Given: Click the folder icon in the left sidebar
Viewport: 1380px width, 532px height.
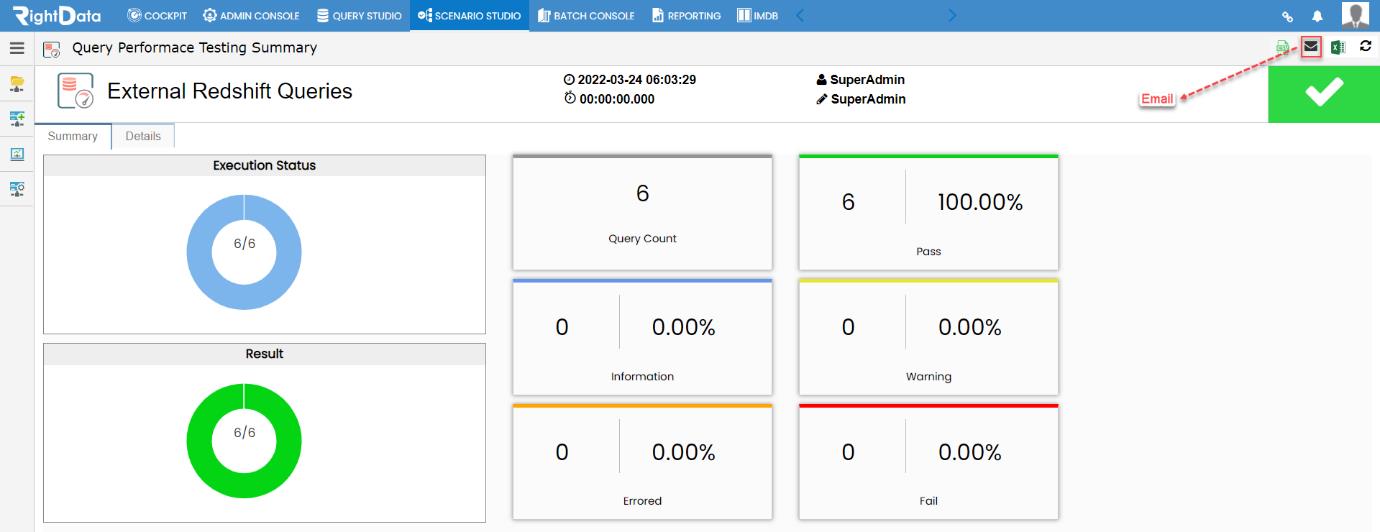Looking at the screenshot, I should tap(17, 84).
